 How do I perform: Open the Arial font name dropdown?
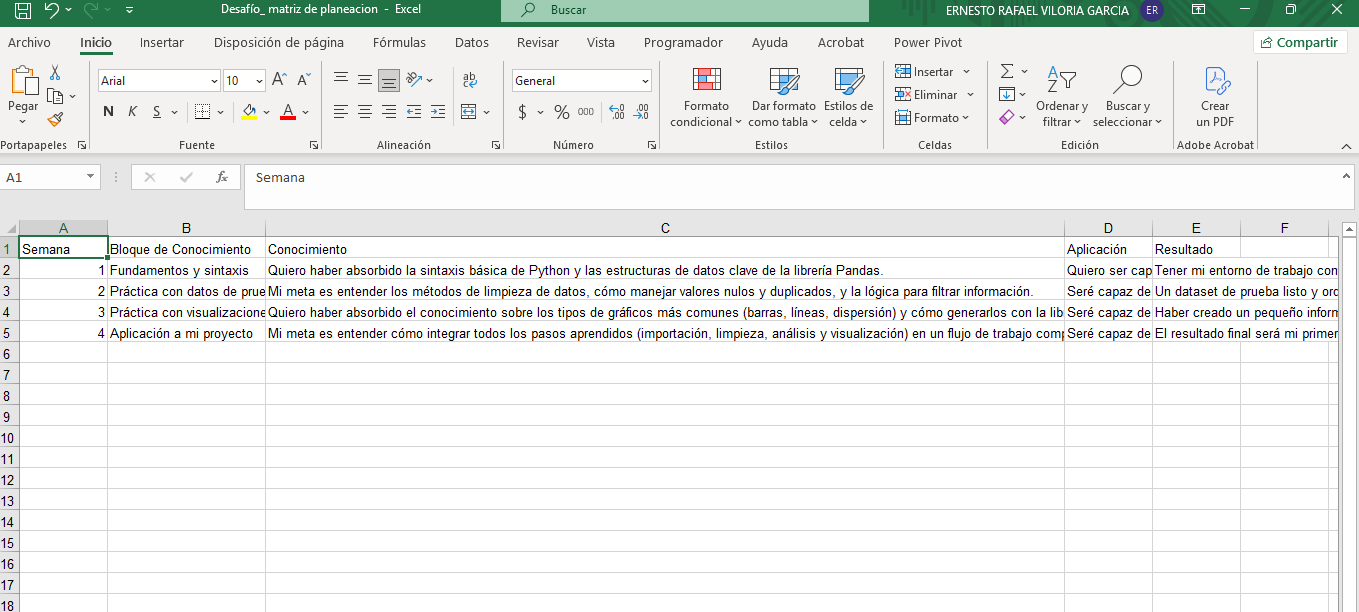(214, 81)
